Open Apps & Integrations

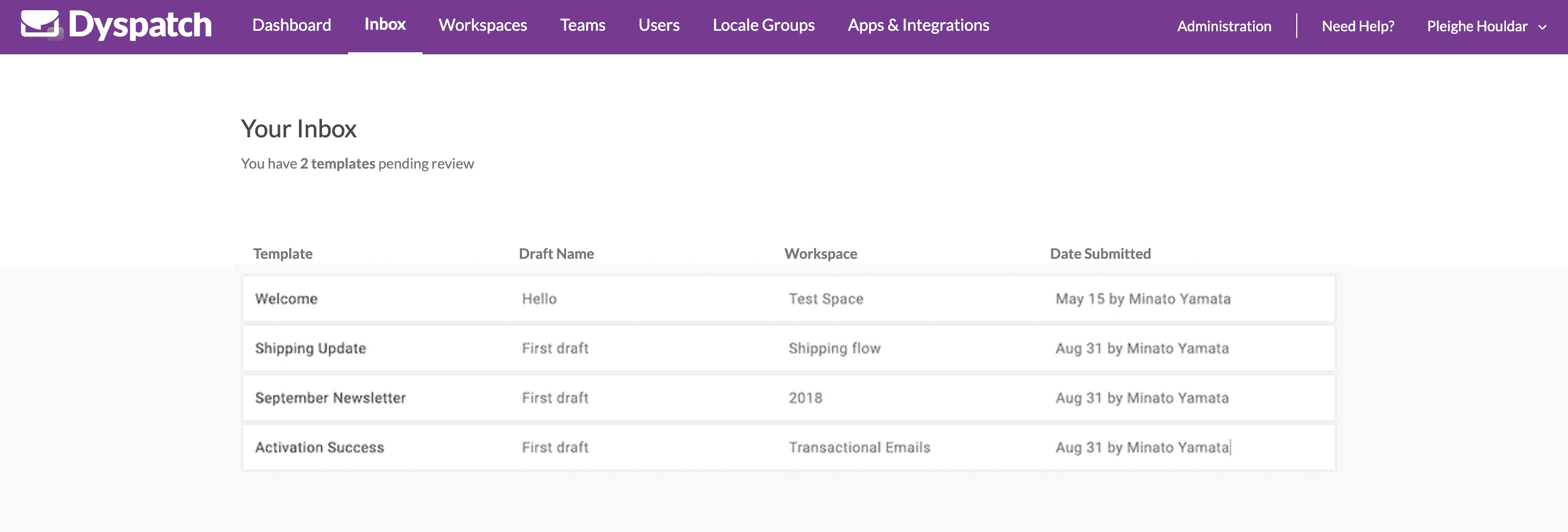pos(917,25)
